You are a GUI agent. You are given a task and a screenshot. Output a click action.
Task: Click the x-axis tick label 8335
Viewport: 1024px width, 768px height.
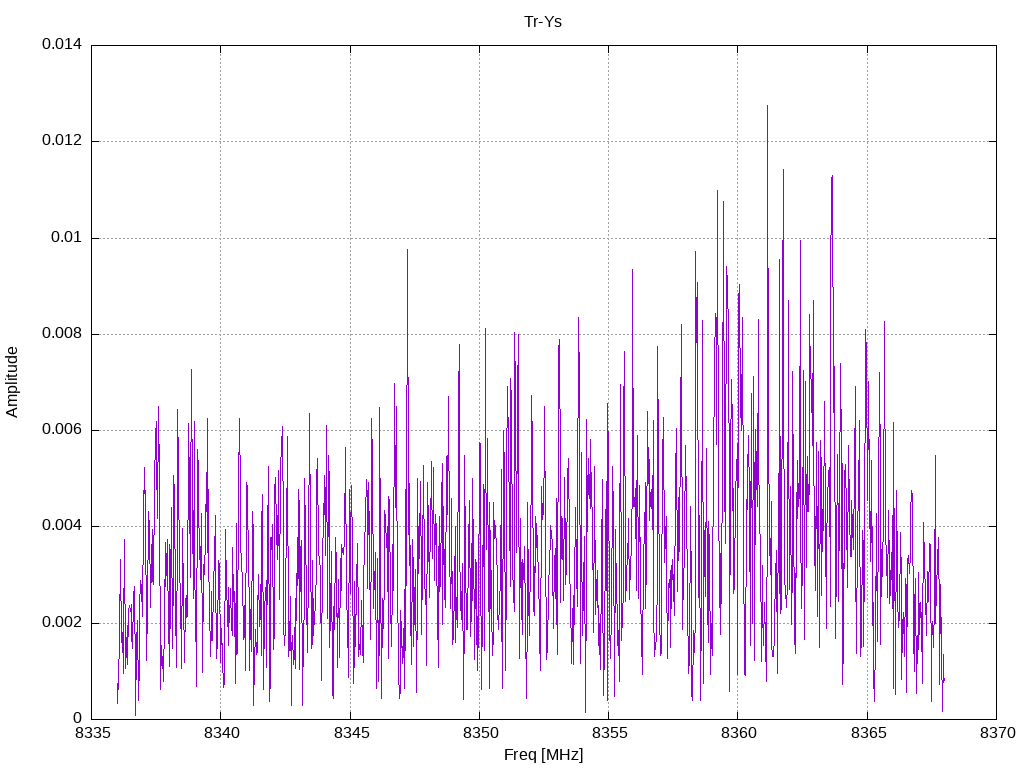coord(93,733)
